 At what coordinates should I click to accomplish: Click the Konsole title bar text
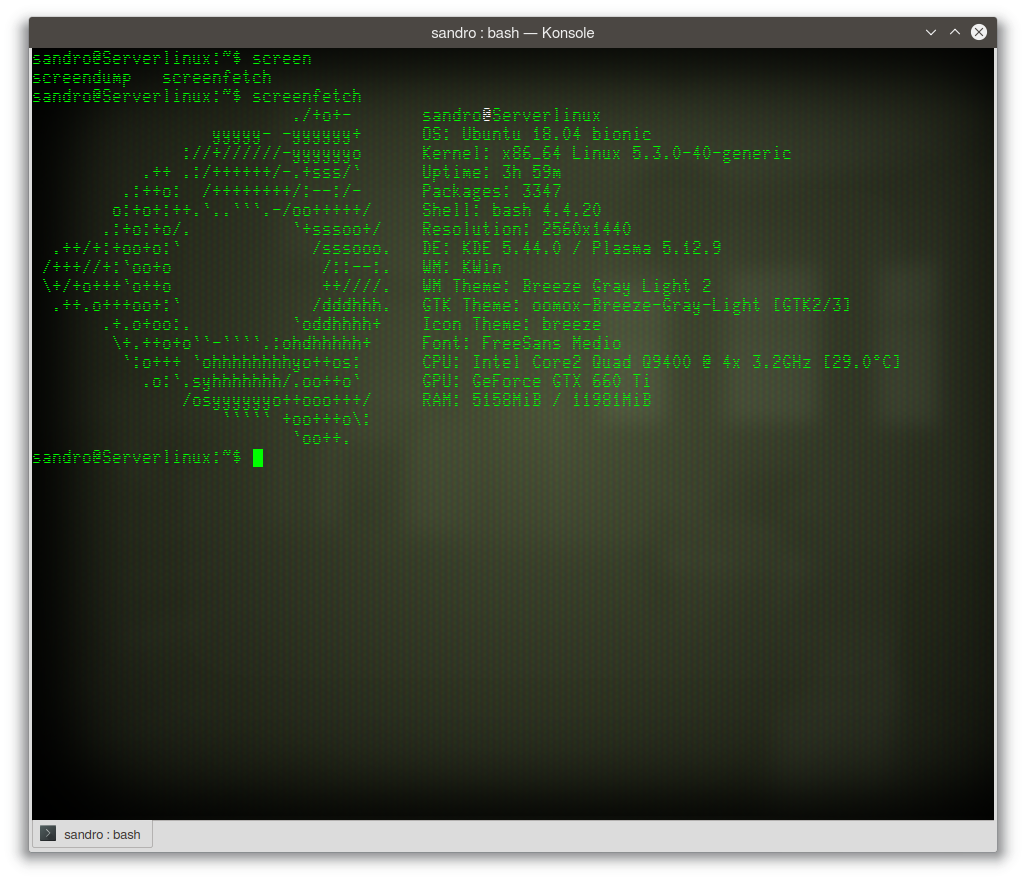(x=512, y=33)
